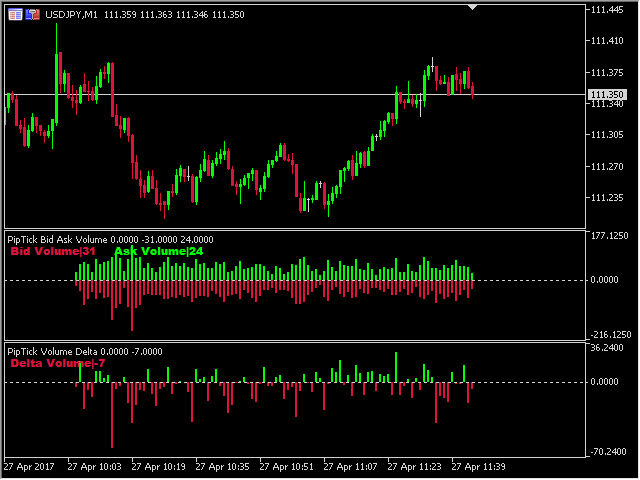Click the 27 Apr 10:51 time label
This screenshot has height=480, width=640.
click(x=287, y=467)
